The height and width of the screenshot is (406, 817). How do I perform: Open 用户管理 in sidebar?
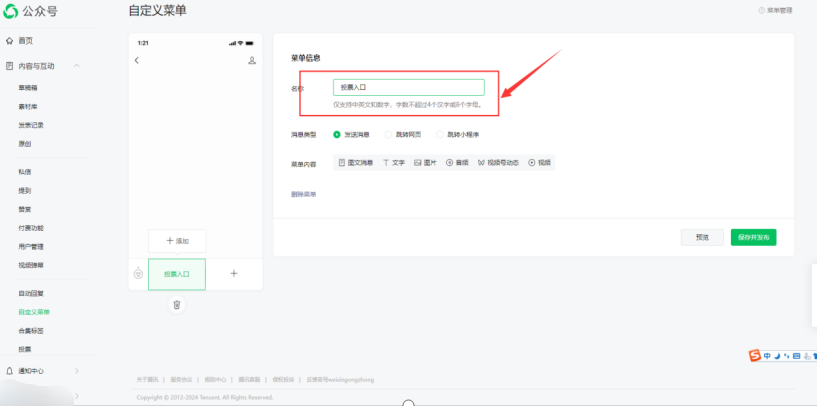coord(31,247)
